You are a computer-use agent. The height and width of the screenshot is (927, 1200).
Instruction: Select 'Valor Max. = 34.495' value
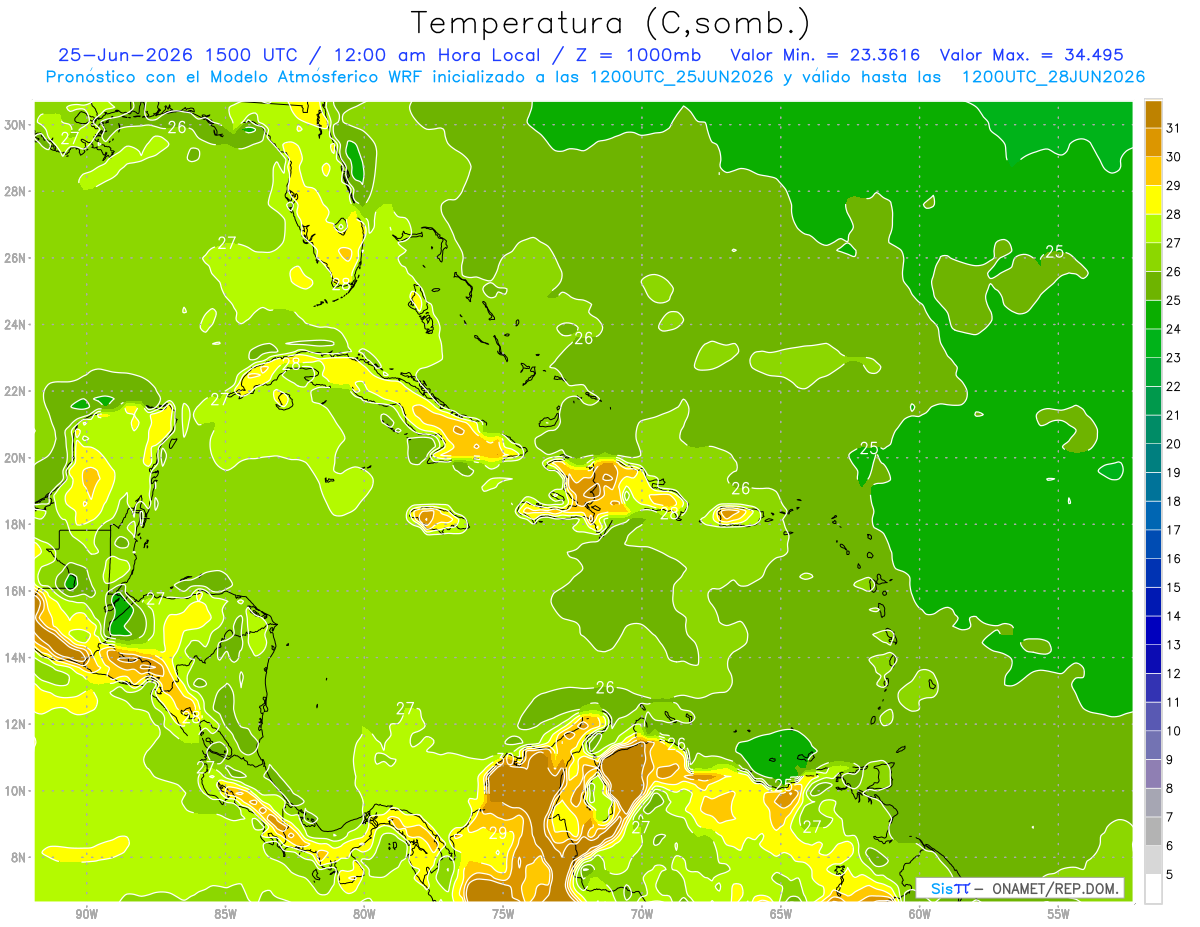1032,55
